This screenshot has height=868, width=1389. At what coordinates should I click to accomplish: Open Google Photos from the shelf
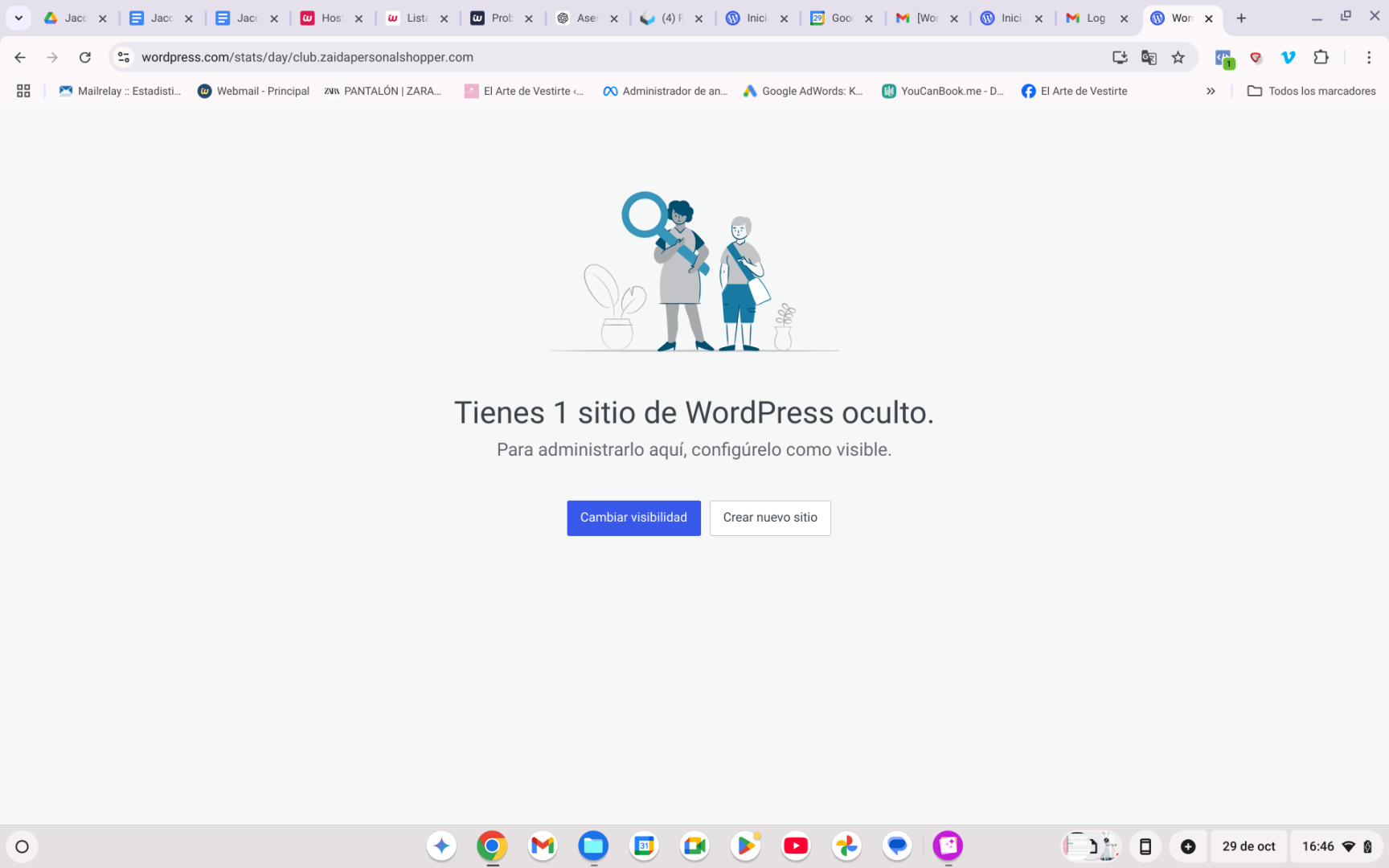pyautogui.click(x=846, y=845)
